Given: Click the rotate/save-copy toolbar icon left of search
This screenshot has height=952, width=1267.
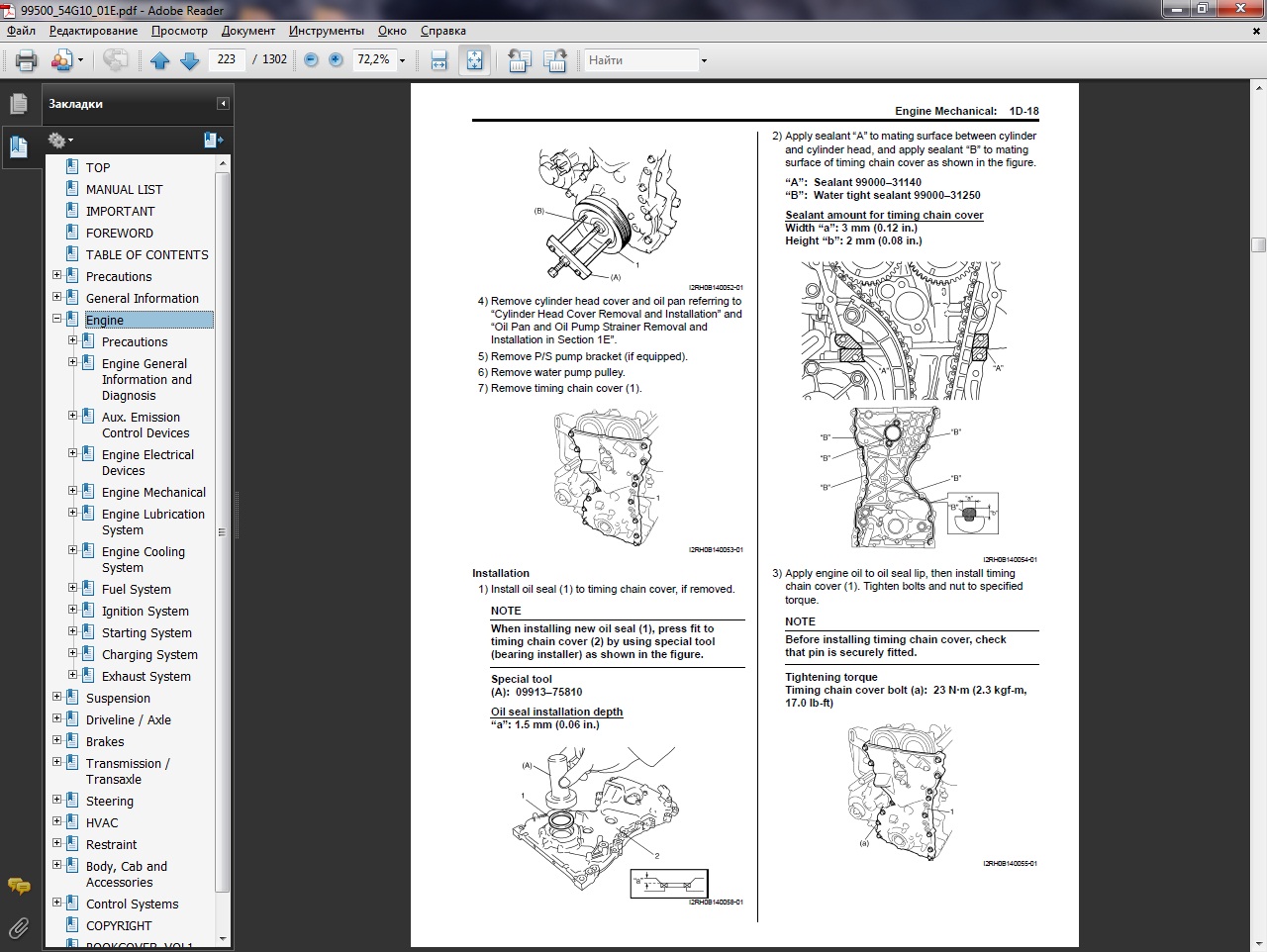Looking at the screenshot, I should click(x=519, y=60).
